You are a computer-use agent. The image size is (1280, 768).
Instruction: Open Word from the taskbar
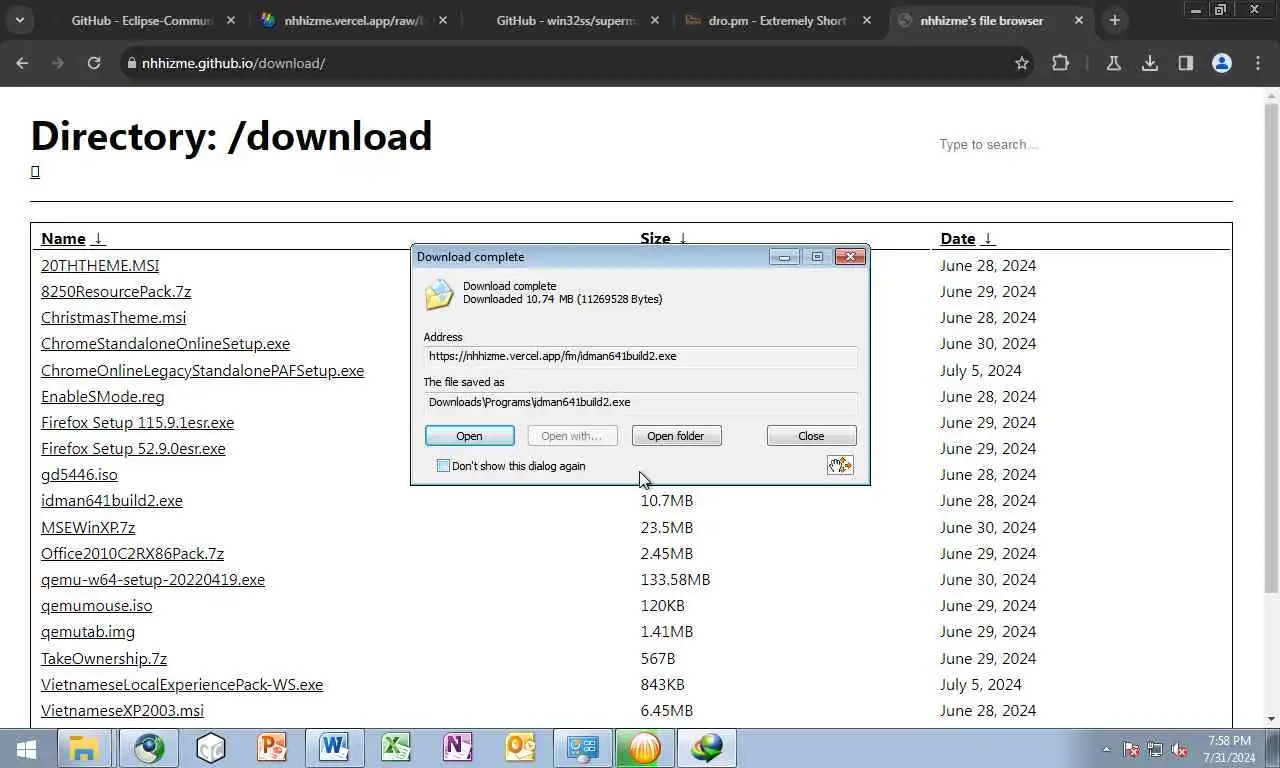point(334,748)
